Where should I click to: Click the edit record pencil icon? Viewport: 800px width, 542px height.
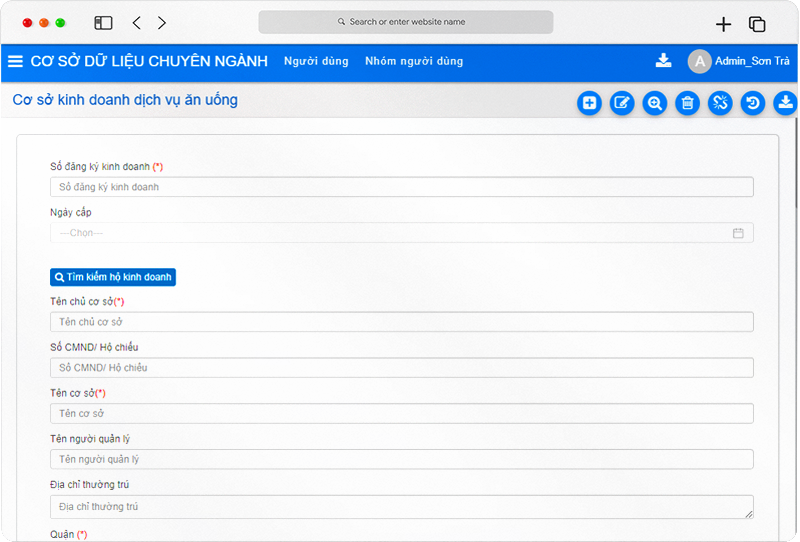click(x=622, y=103)
